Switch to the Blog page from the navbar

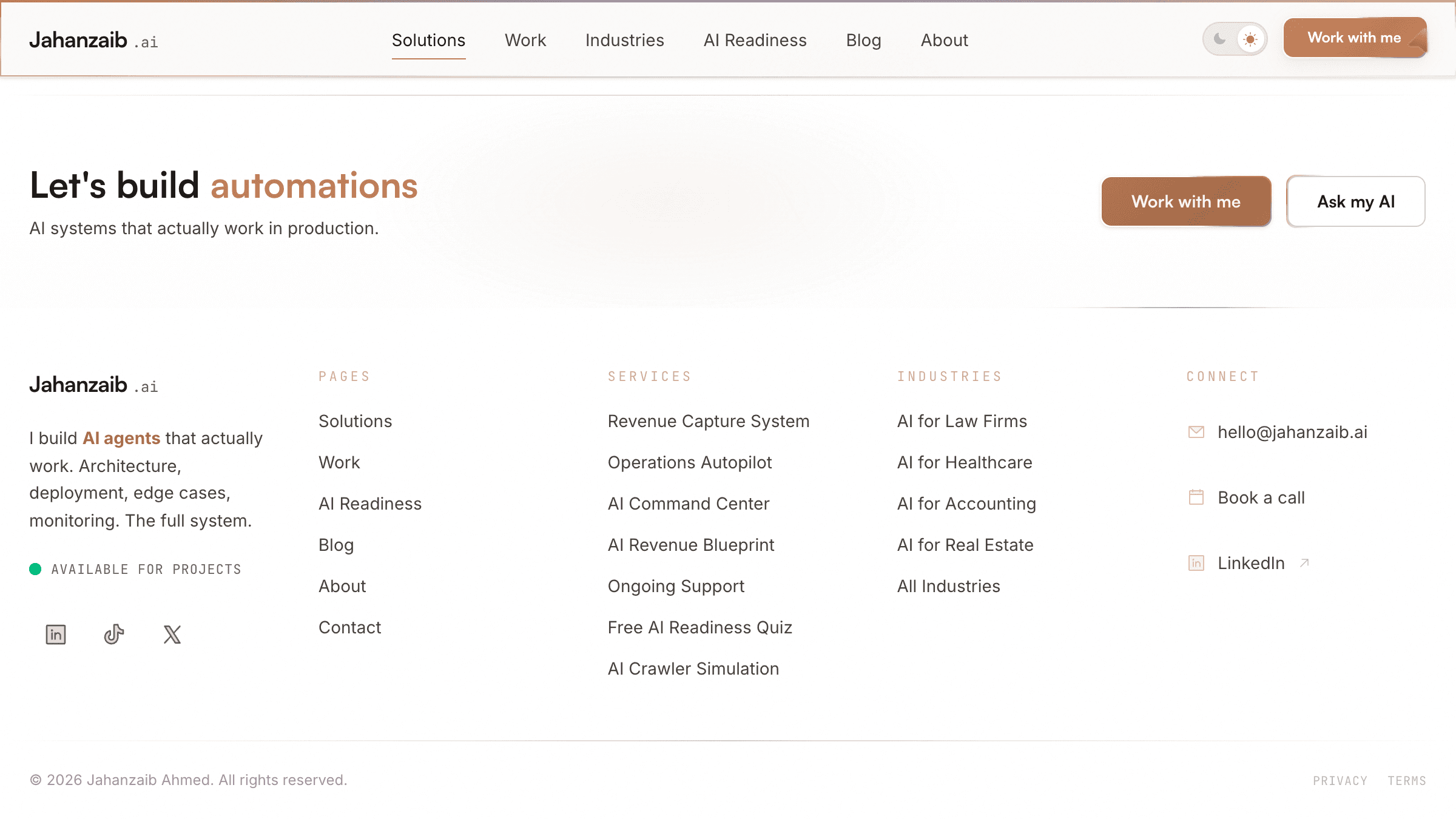pos(864,40)
